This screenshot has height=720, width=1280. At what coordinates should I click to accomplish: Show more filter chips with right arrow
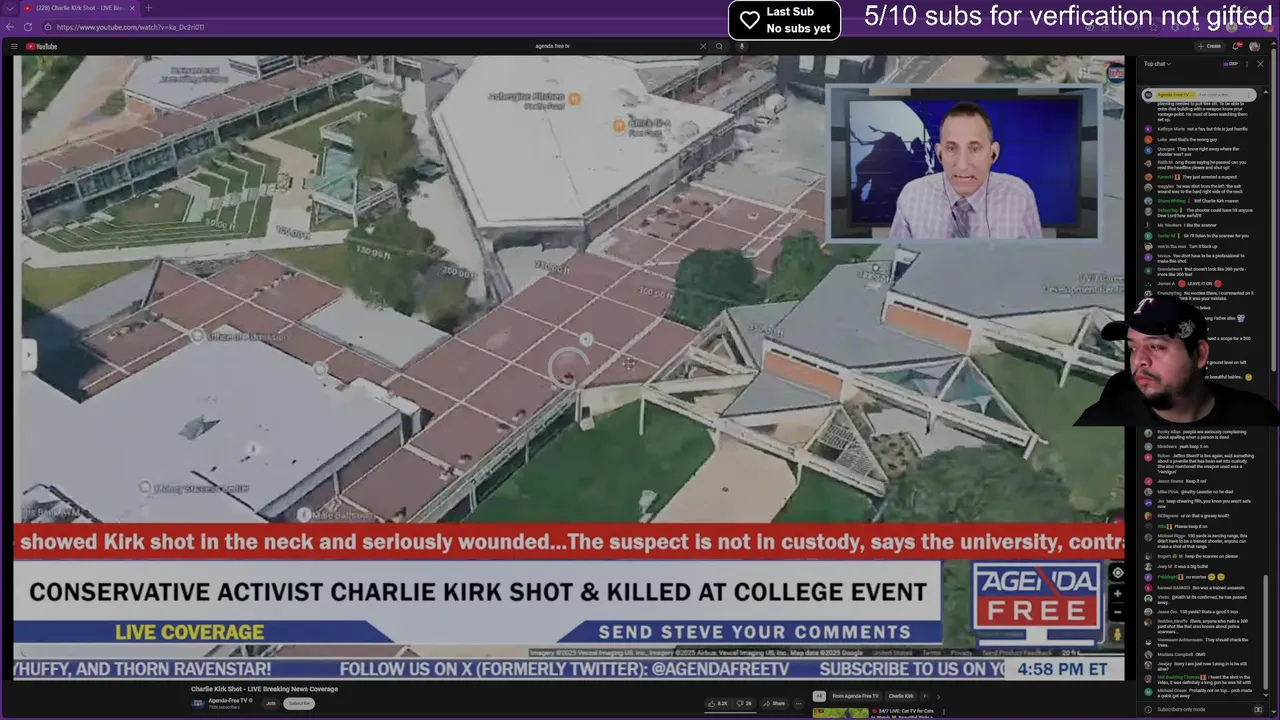tap(937, 696)
